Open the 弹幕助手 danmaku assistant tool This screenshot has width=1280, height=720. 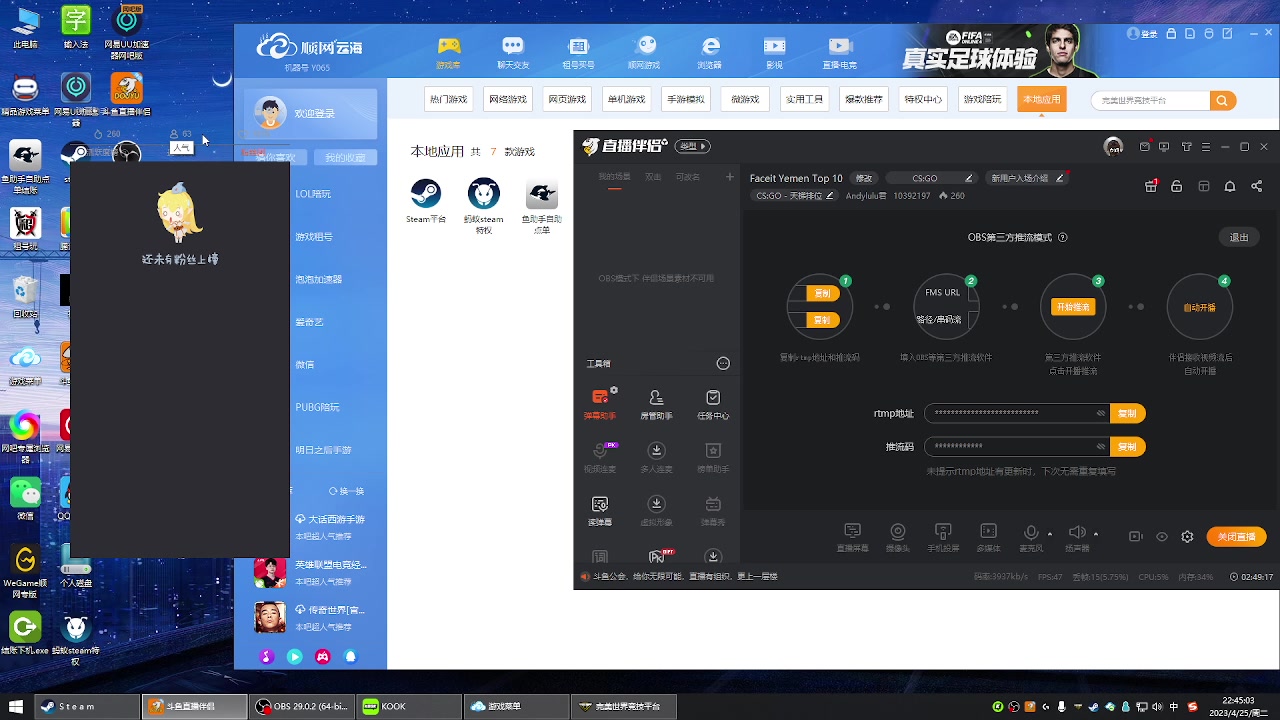(600, 403)
